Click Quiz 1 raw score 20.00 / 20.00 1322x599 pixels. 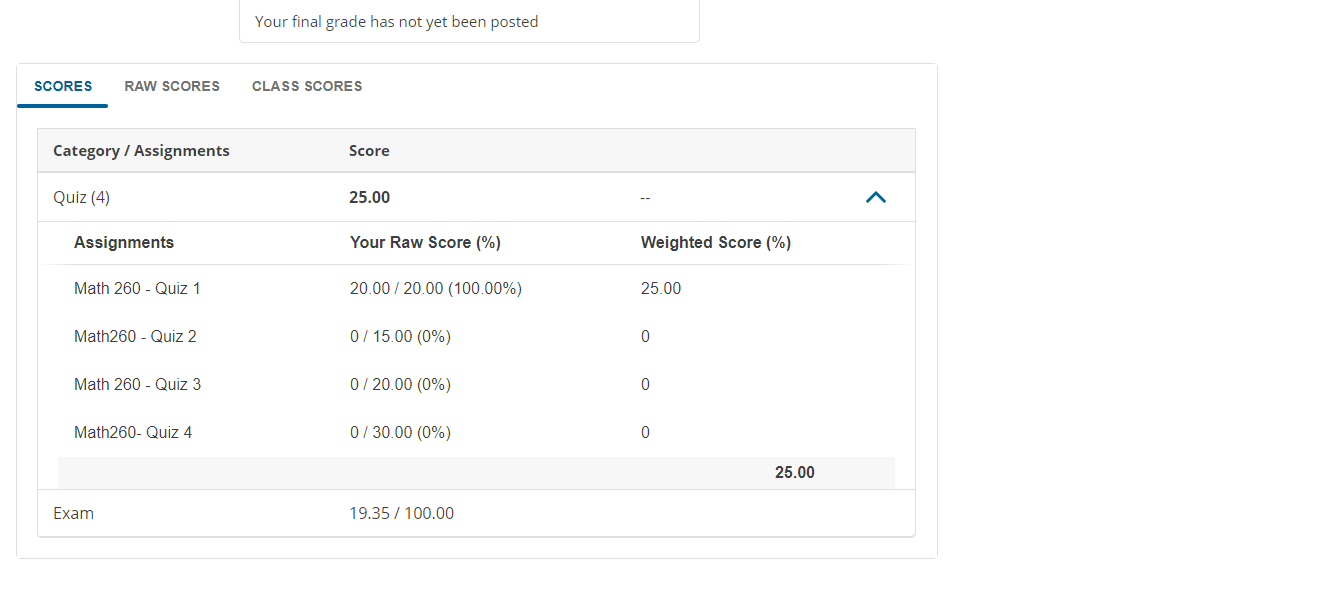(x=435, y=289)
